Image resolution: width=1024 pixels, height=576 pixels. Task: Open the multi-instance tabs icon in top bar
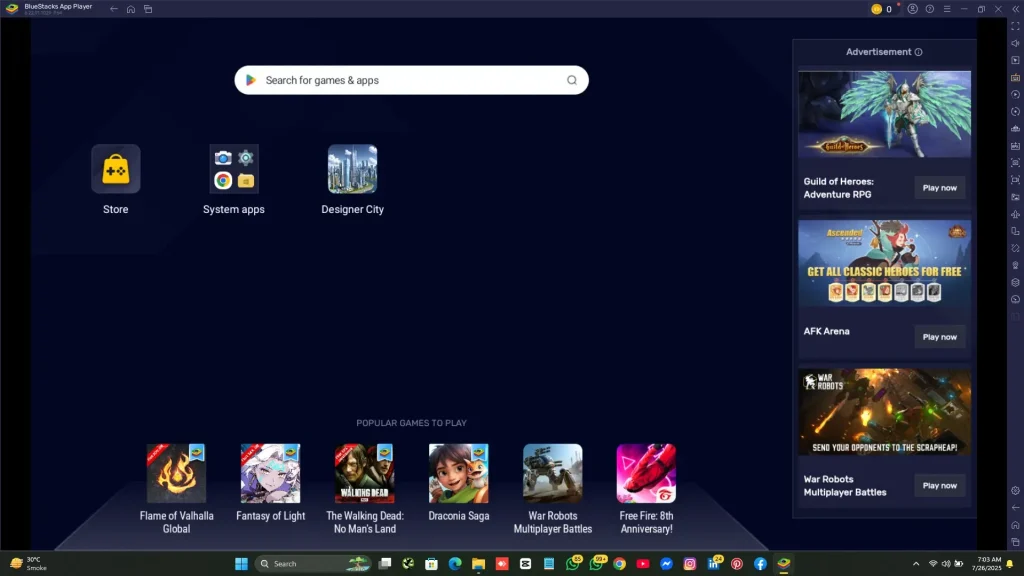click(148, 9)
